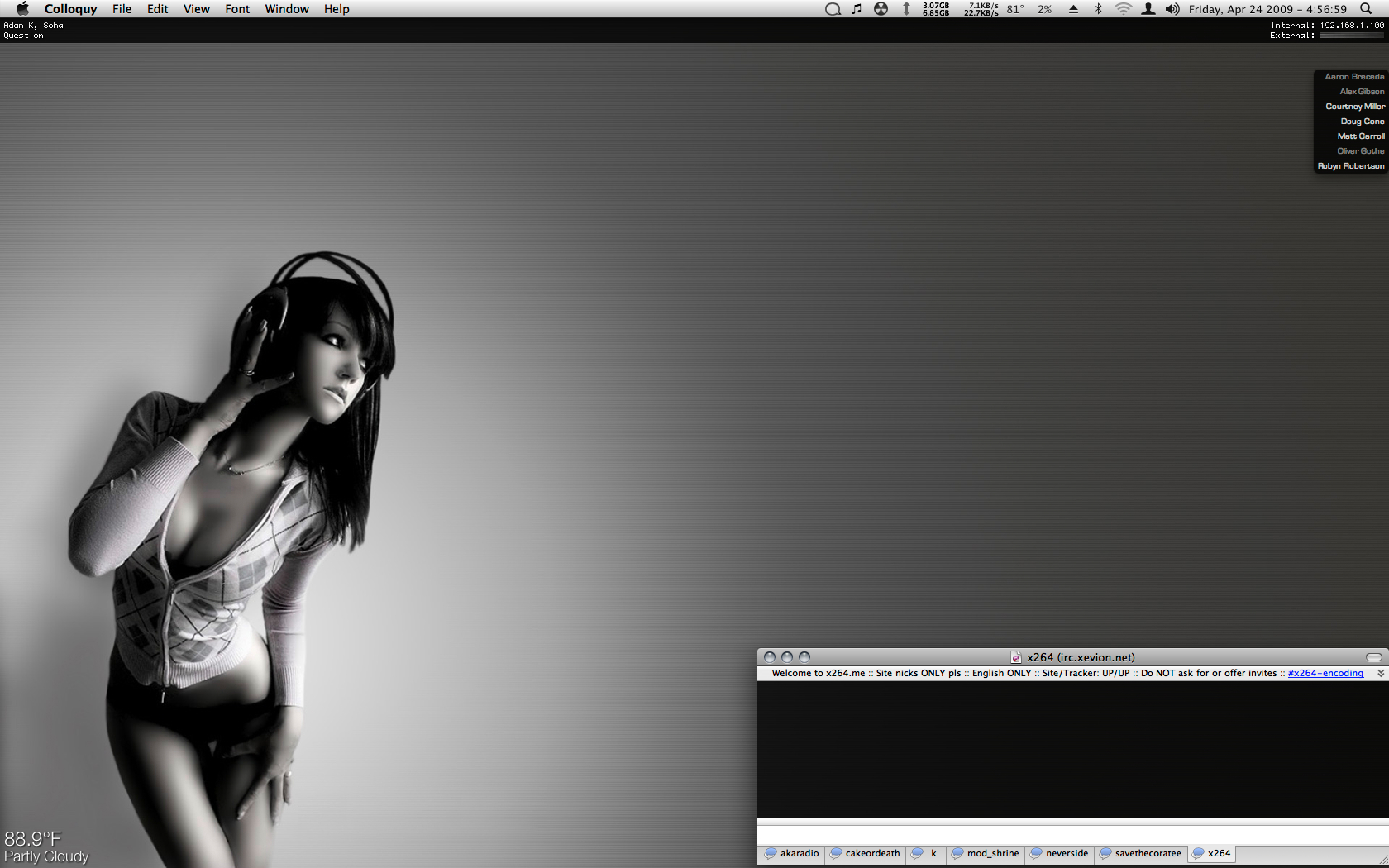Click the Partly Cloudy weather label
The width and height of the screenshot is (1389, 868).
pos(46,857)
